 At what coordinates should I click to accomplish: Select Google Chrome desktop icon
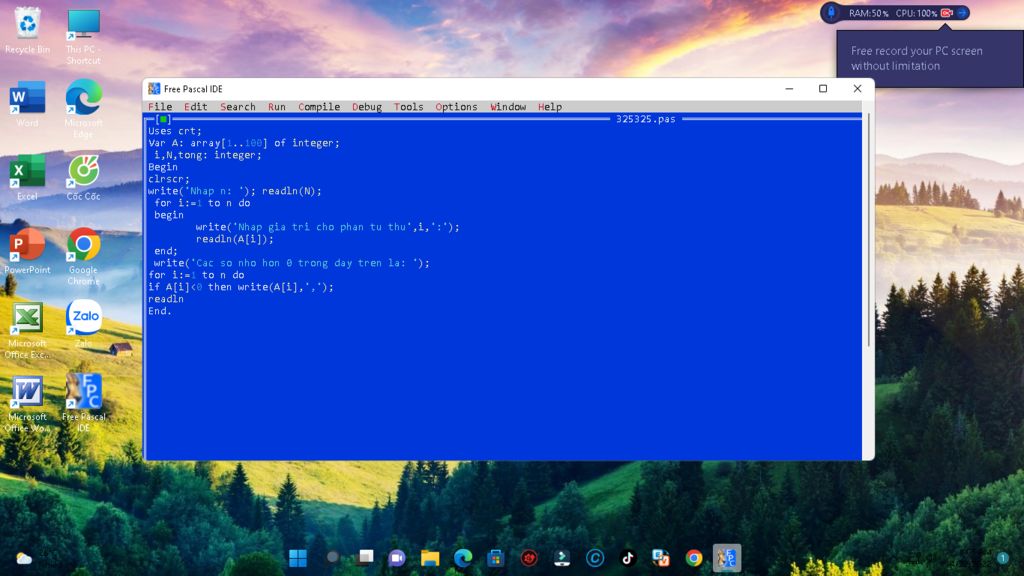(84, 256)
